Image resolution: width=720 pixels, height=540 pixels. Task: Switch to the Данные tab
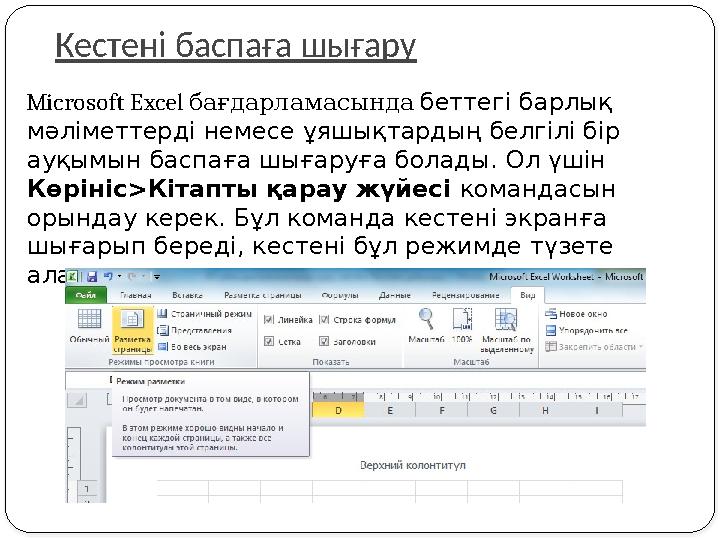coord(394,295)
